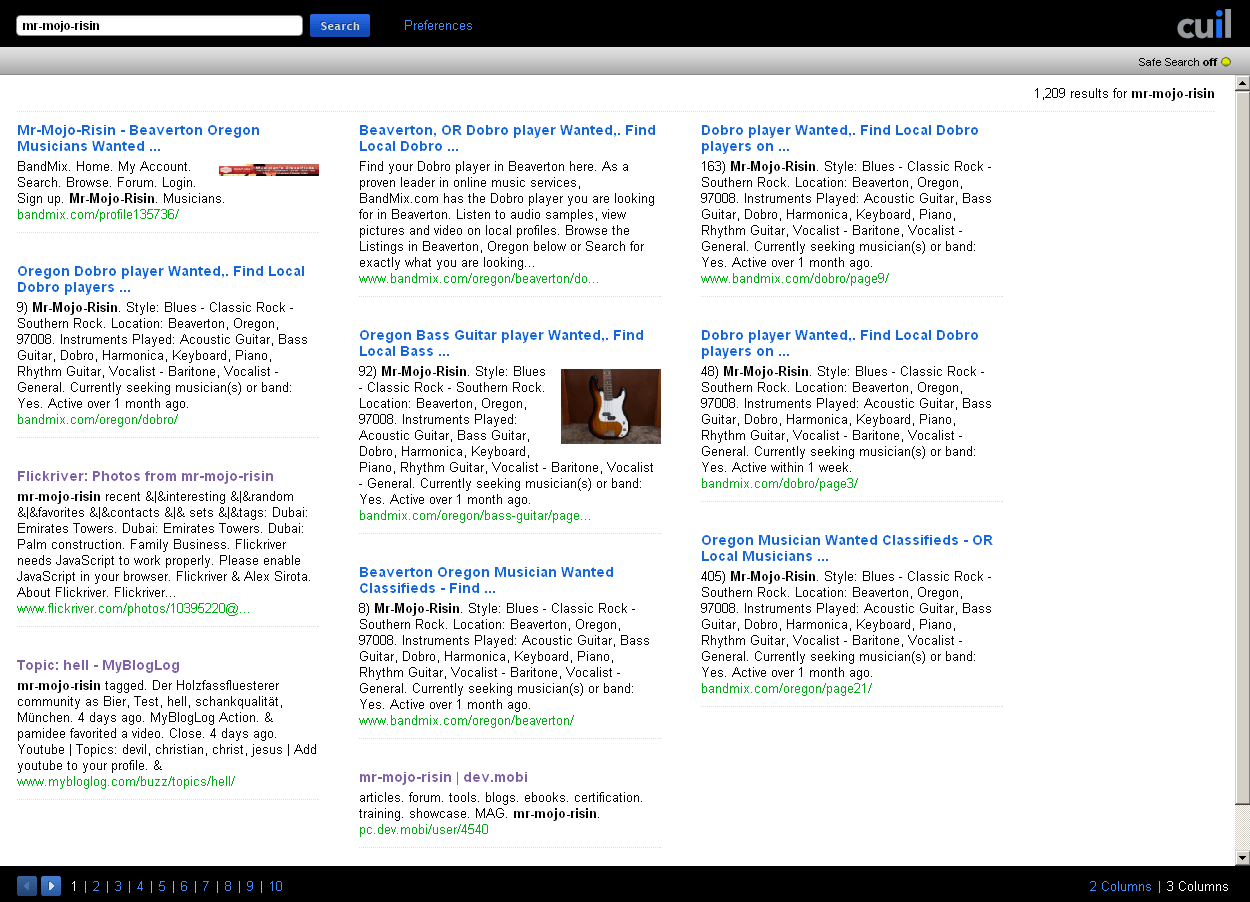Image resolution: width=1250 pixels, height=902 pixels.
Task: Click bandmix.com/oregon/page21/ URL
Action: [787, 689]
